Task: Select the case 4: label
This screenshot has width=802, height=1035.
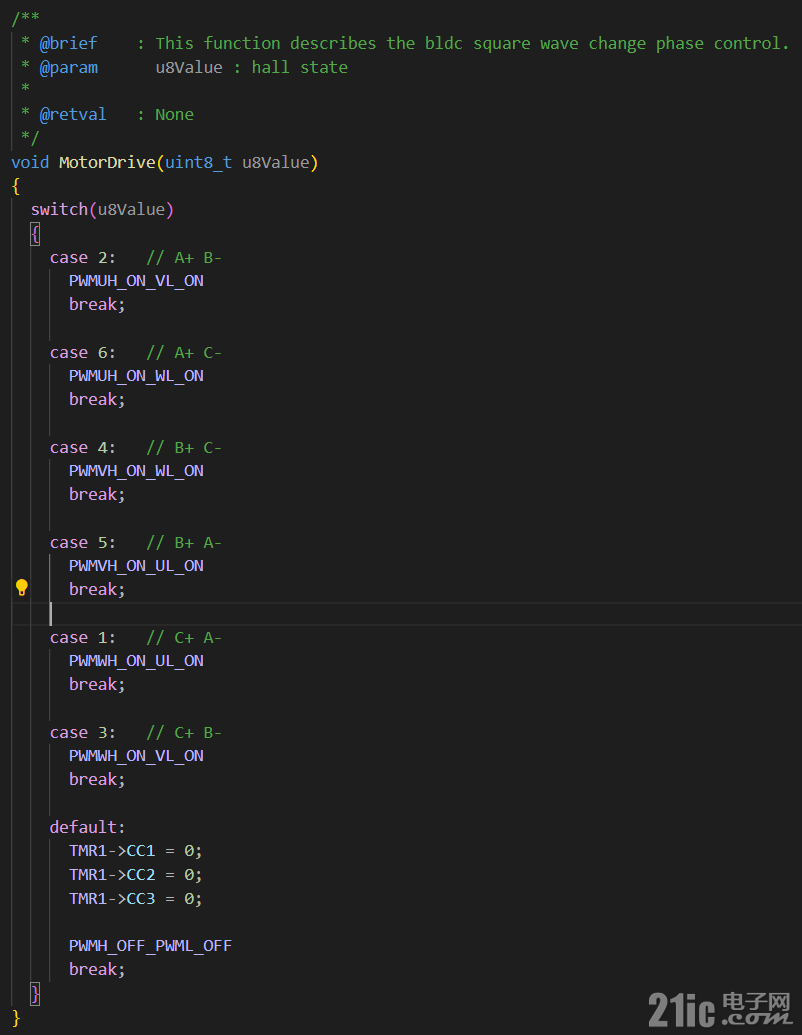Action: (83, 448)
